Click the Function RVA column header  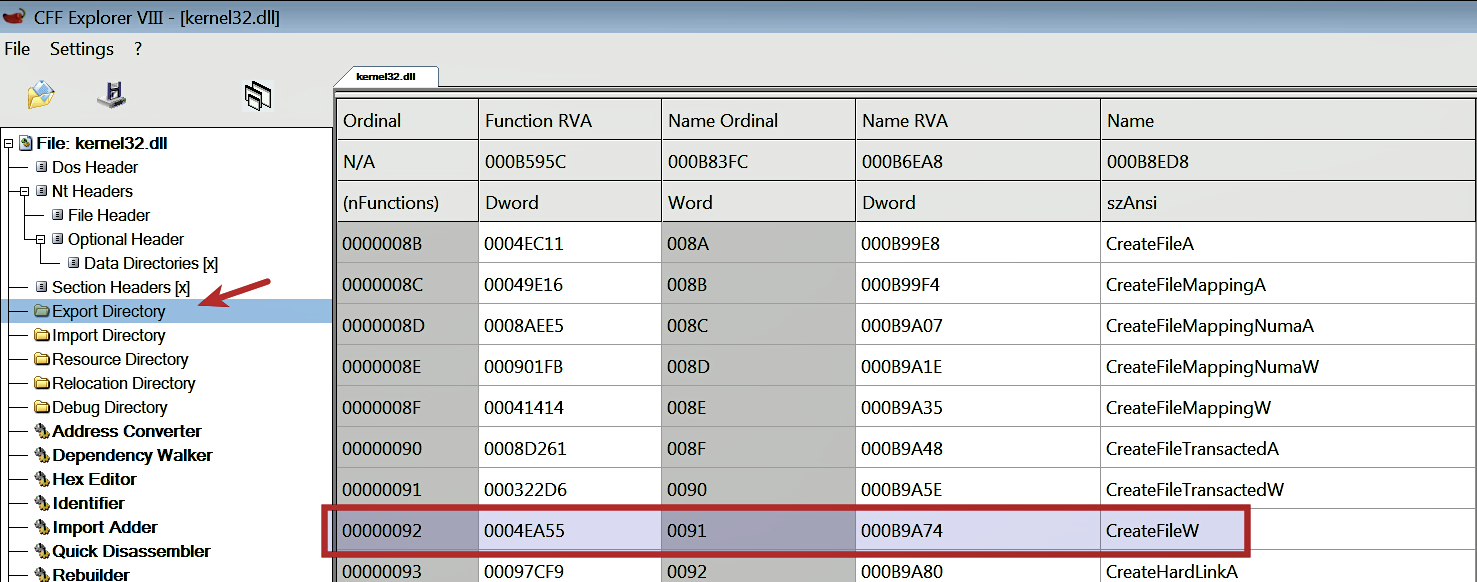(570, 120)
